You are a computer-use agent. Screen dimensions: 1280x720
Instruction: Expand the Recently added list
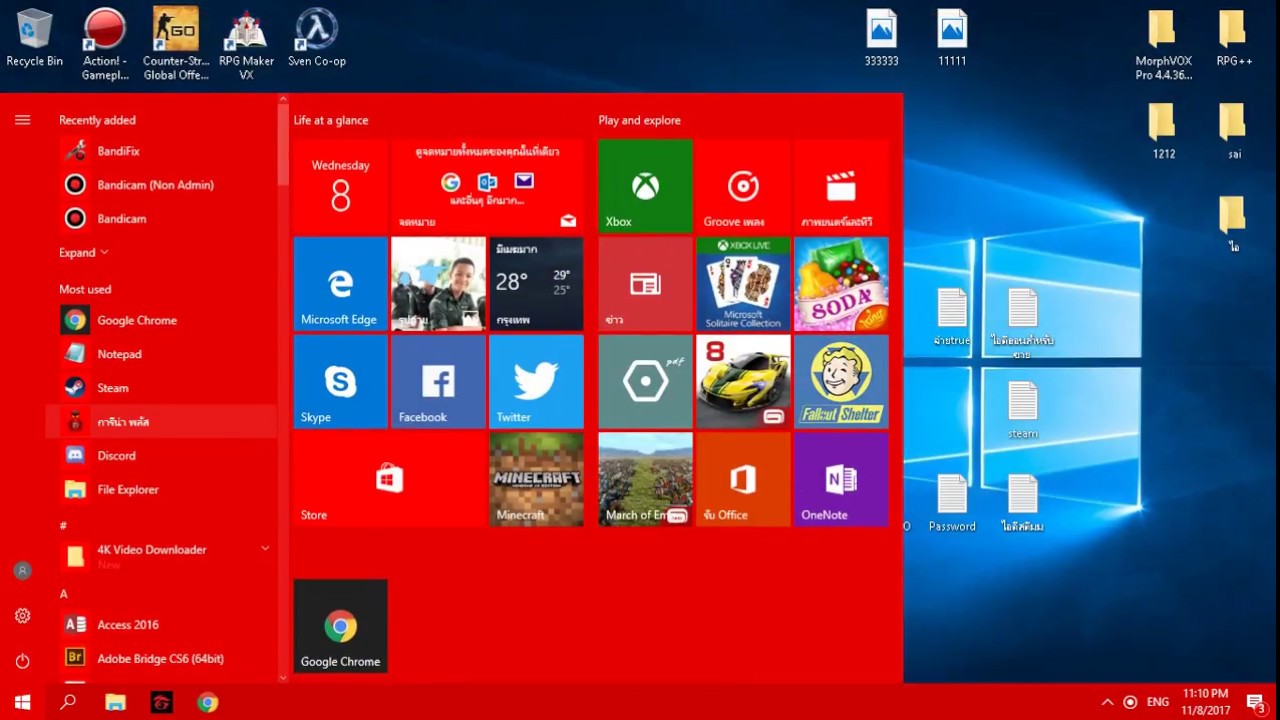click(83, 253)
